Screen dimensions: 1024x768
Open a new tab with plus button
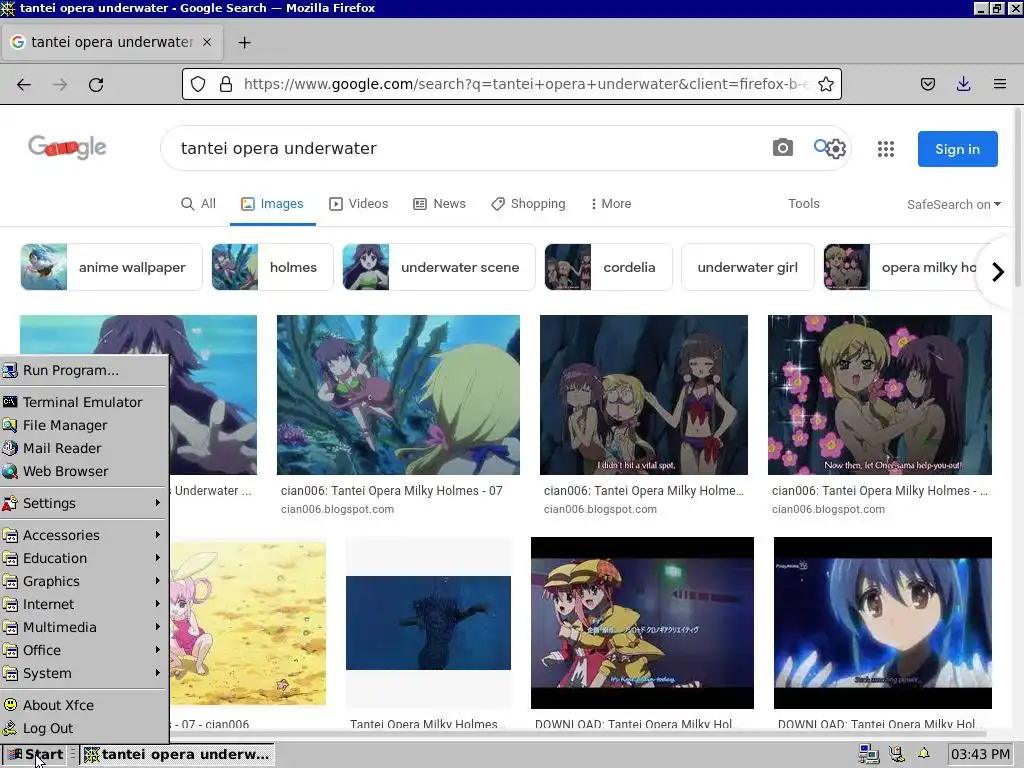point(244,42)
